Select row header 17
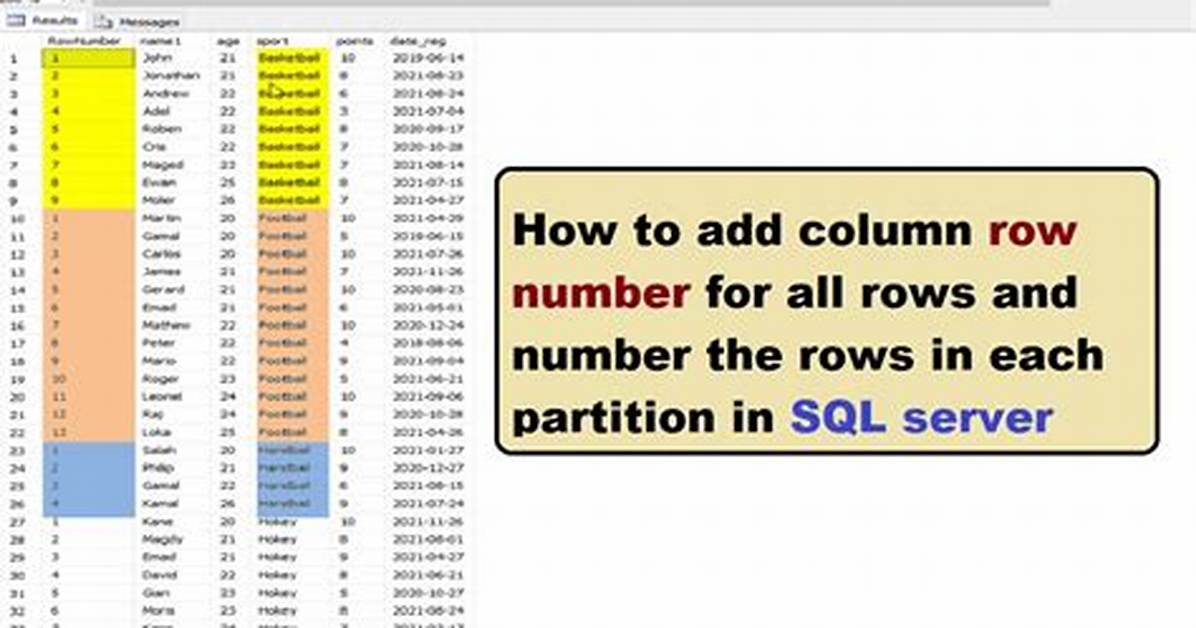Screen dimensions: 1196x628 pos(17,343)
